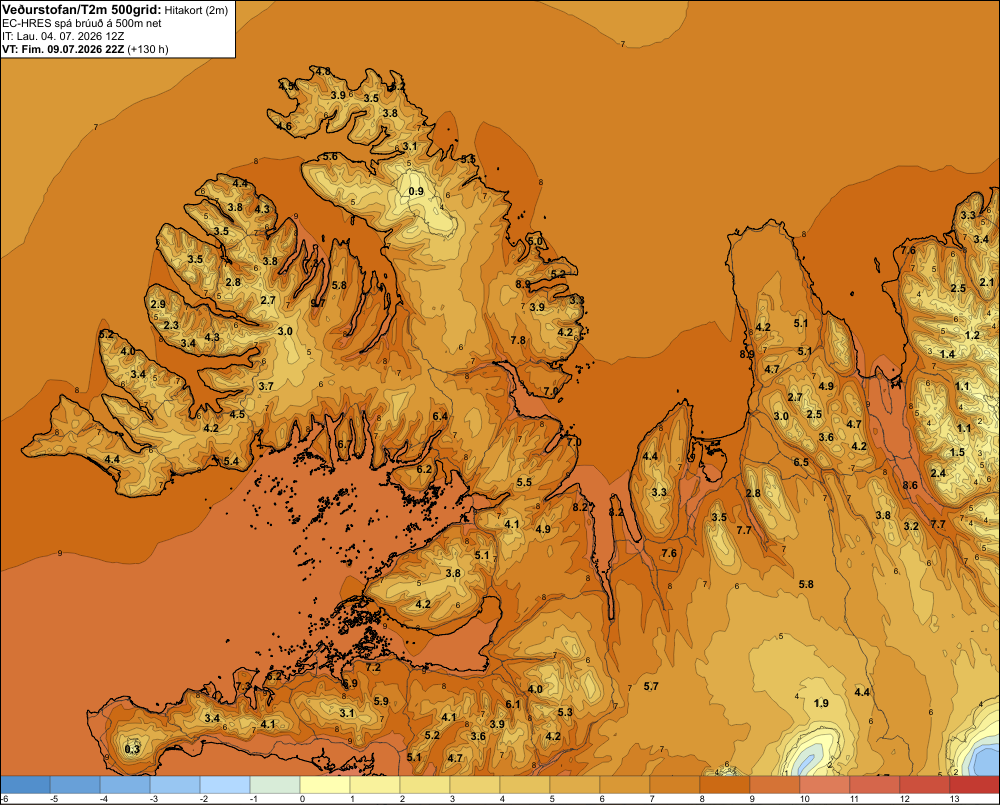The height and width of the screenshot is (805, 1000).
Task: Select the dark blue -6 to -5 legend swatch
Action: [25, 785]
